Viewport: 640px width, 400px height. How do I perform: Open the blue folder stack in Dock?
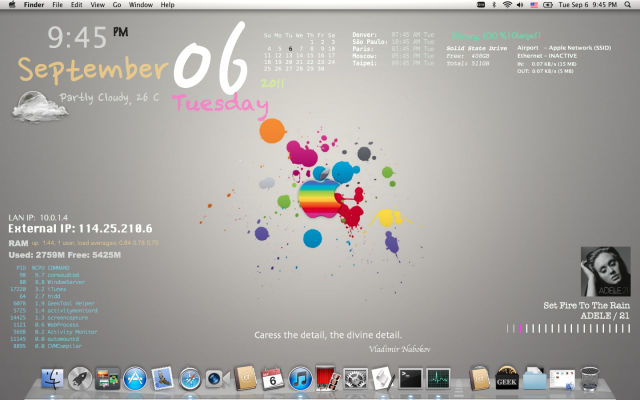tap(535, 379)
